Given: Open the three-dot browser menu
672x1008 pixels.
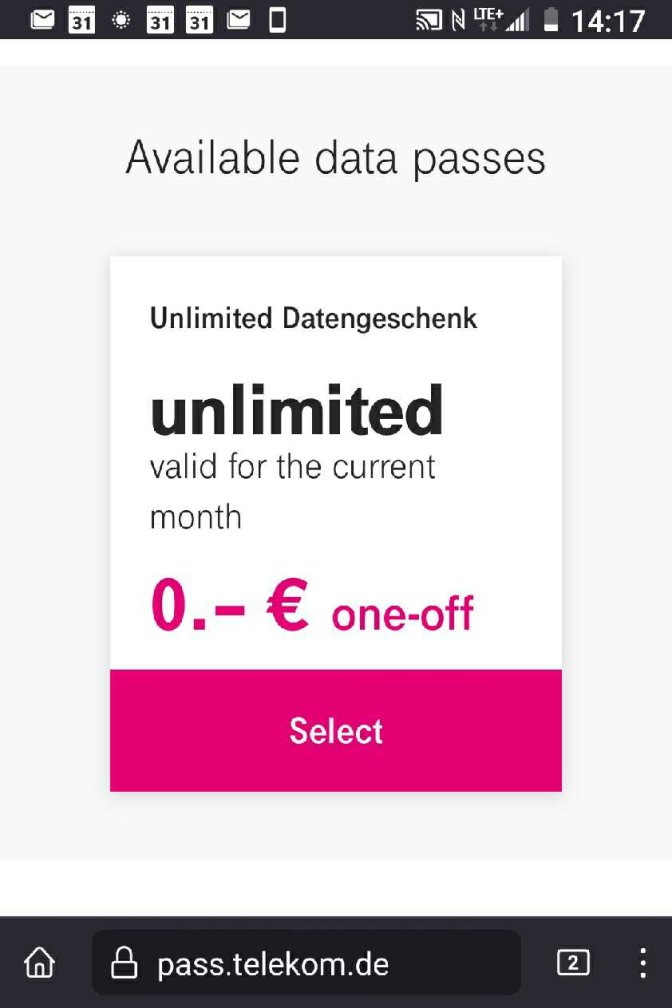Looking at the screenshot, I should pos(642,963).
